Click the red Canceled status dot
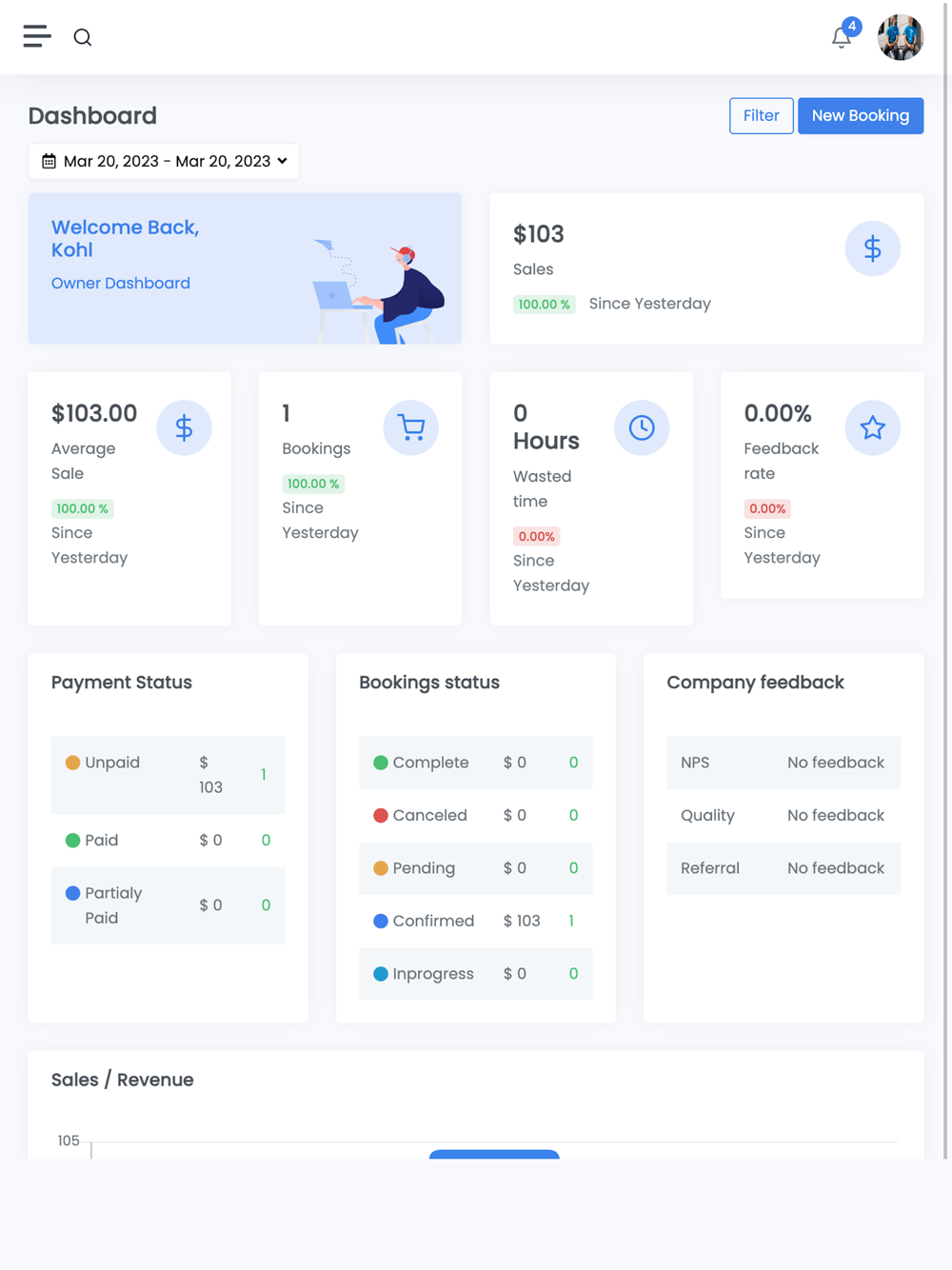 [381, 815]
